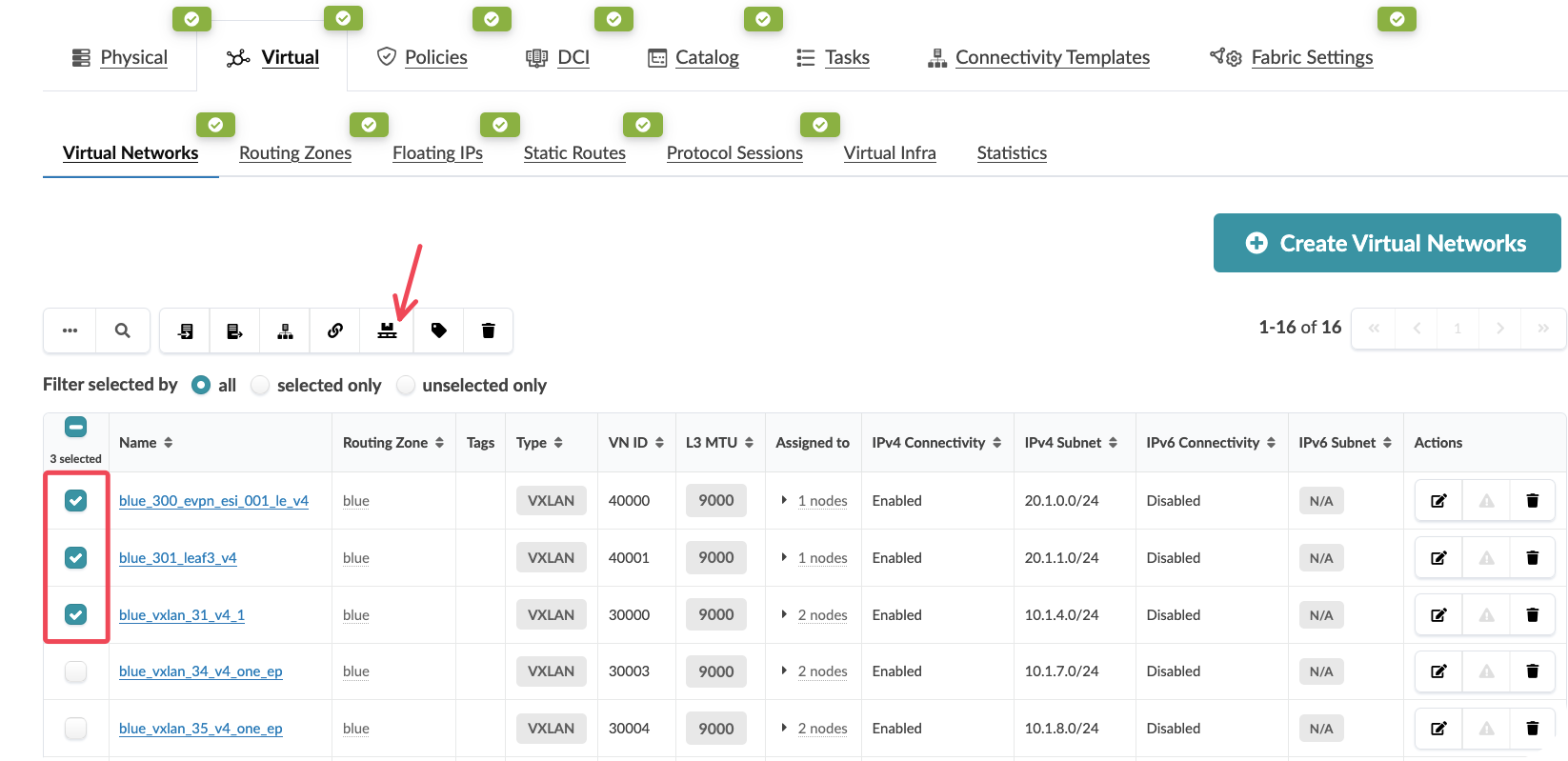Viewport: 1568px width, 761px height.
Task: Click the Create Virtual Networks button
Action: click(1386, 243)
